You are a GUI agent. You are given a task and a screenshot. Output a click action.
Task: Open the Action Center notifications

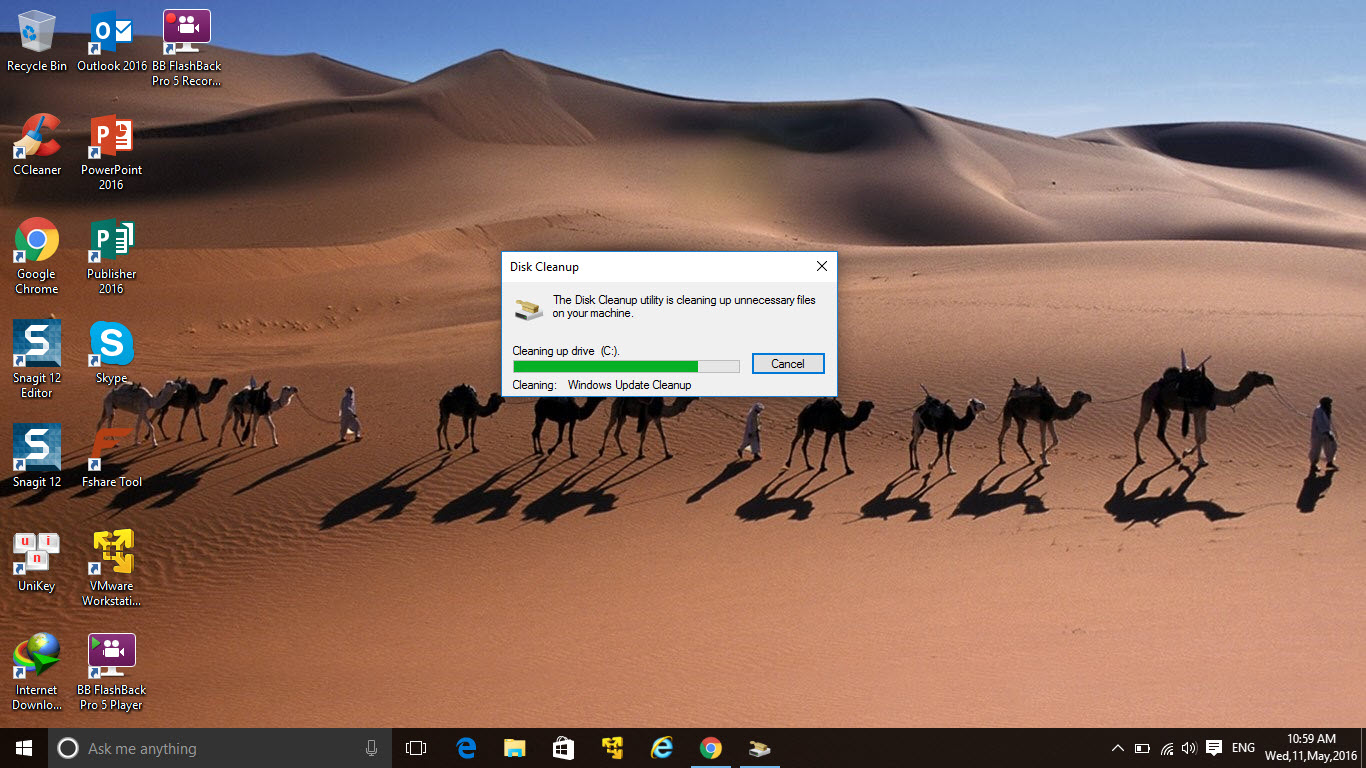click(1214, 748)
